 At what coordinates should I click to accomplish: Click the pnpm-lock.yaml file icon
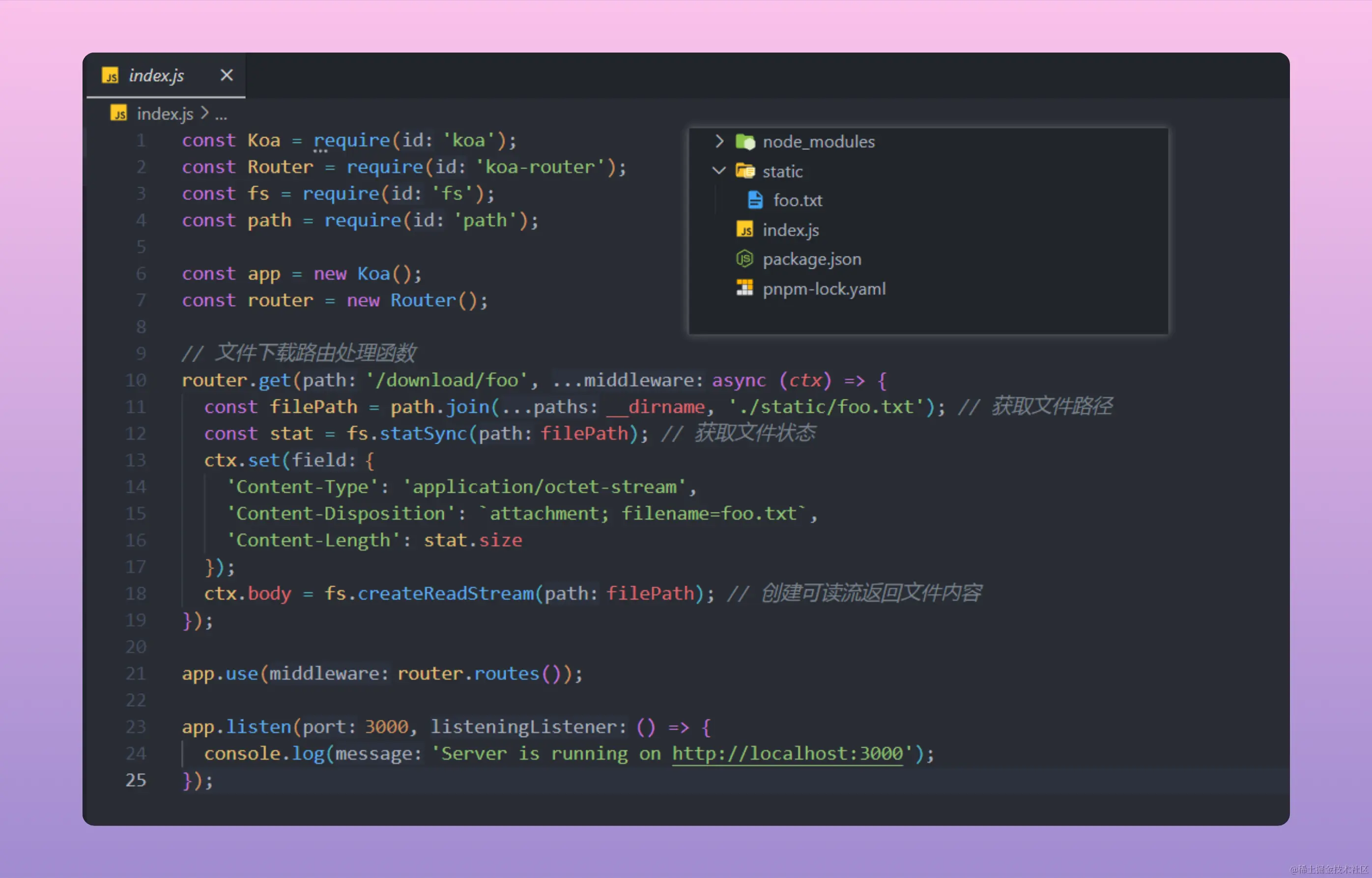coord(745,288)
